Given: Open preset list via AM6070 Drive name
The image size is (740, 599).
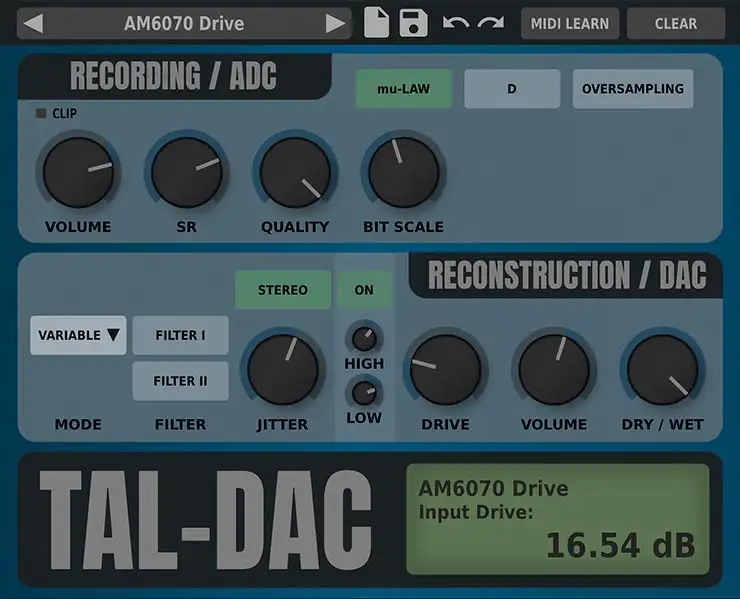Looking at the screenshot, I should pyautogui.click(x=184, y=24).
